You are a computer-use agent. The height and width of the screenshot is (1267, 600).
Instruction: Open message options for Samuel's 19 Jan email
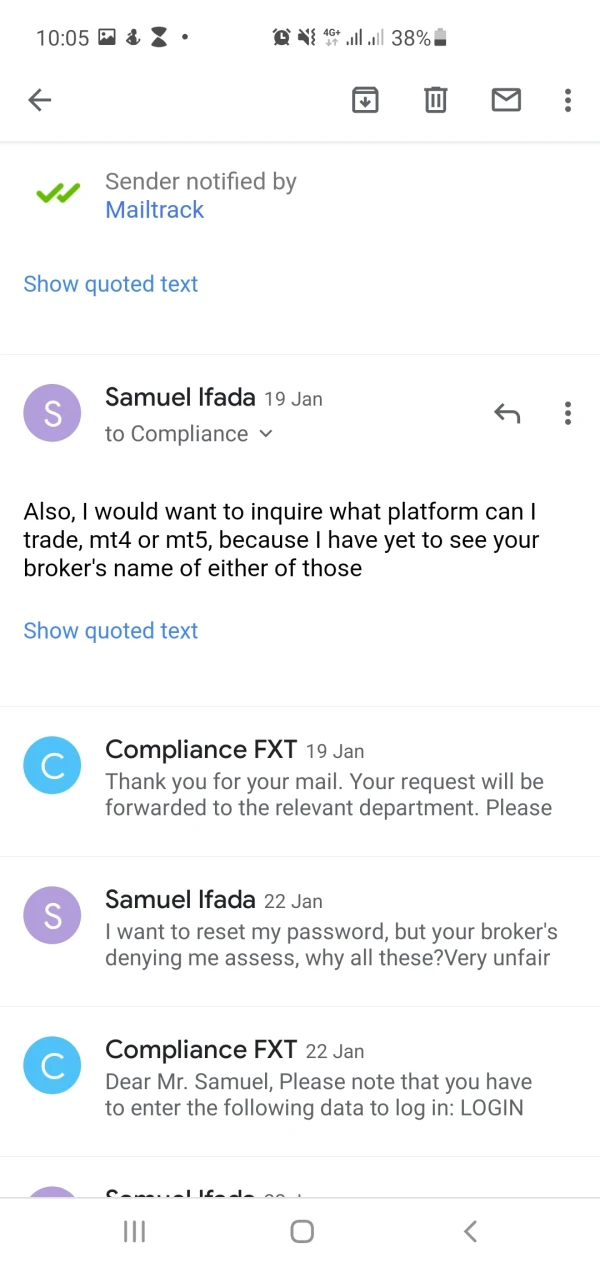[x=567, y=413]
